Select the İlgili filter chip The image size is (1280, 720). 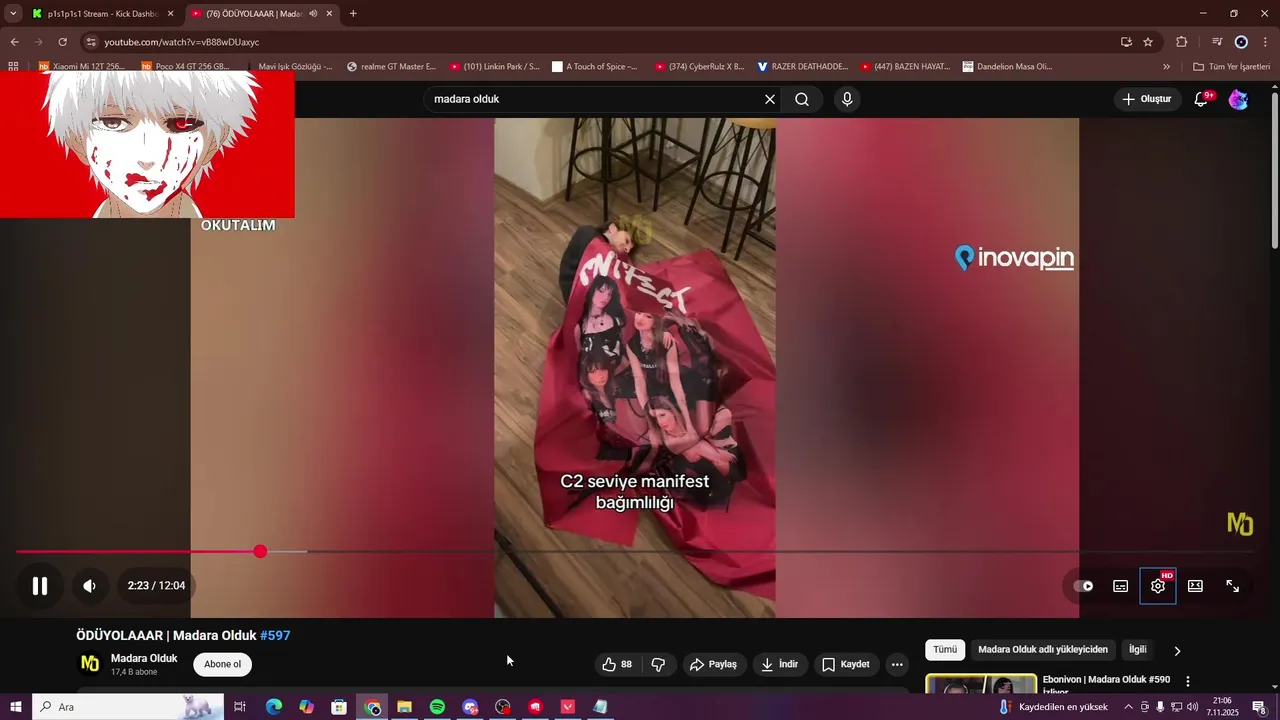(x=1138, y=650)
